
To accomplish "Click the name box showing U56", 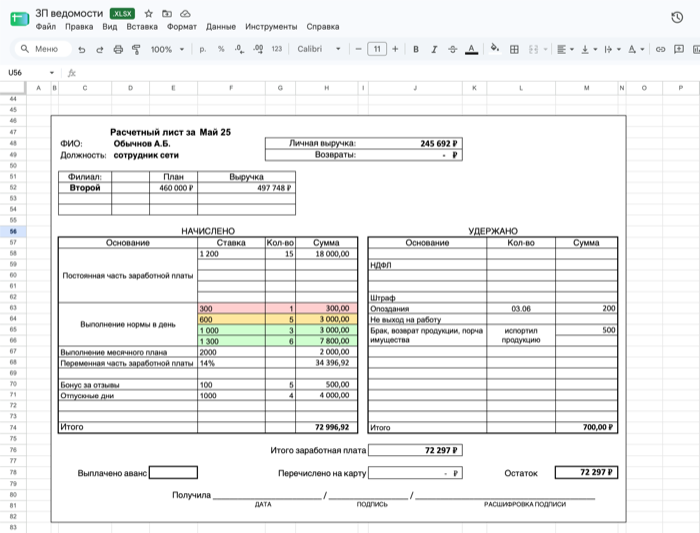I will tap(15, 73).
